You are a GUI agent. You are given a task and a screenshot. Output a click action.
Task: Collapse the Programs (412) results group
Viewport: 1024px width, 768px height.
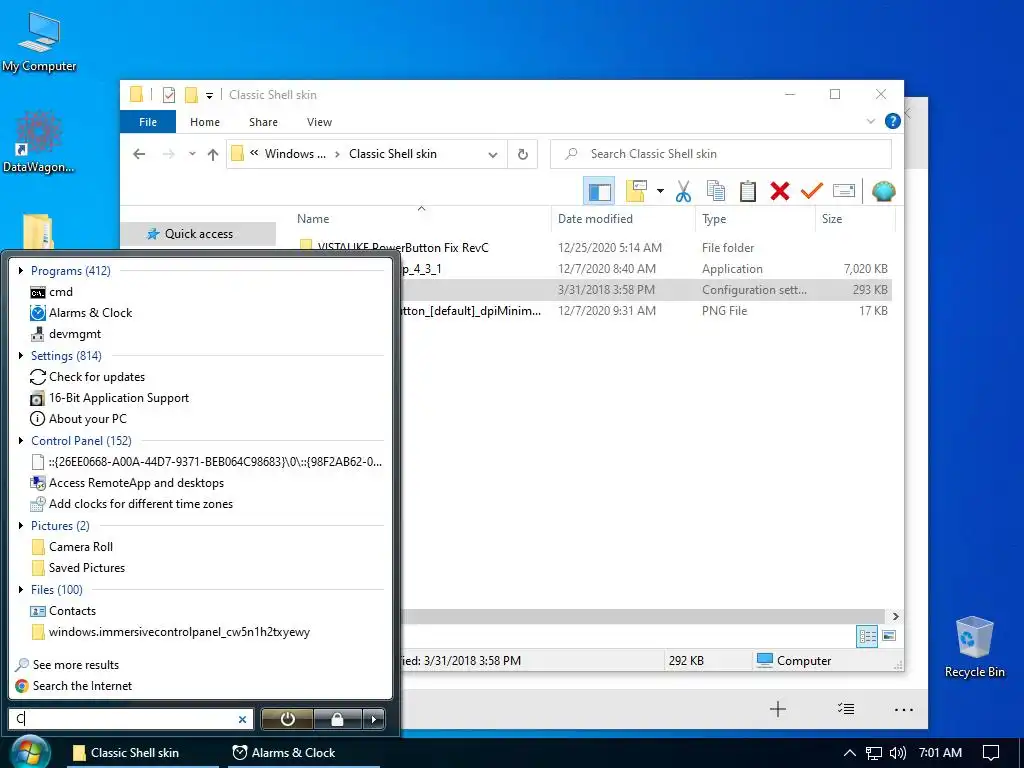pyautogui.click(x=21, y=270)
